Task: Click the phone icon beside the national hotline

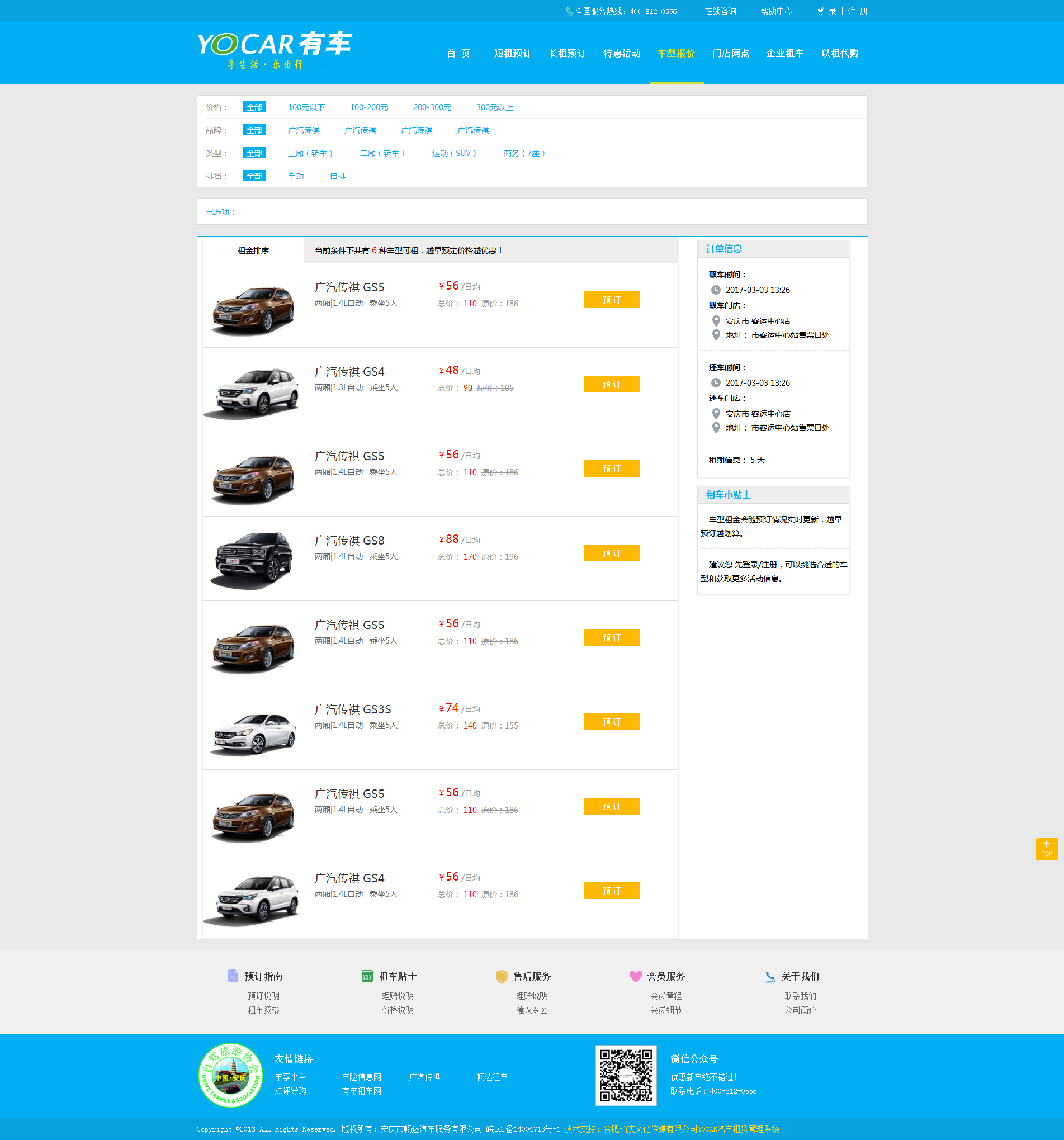Action: 569,11
